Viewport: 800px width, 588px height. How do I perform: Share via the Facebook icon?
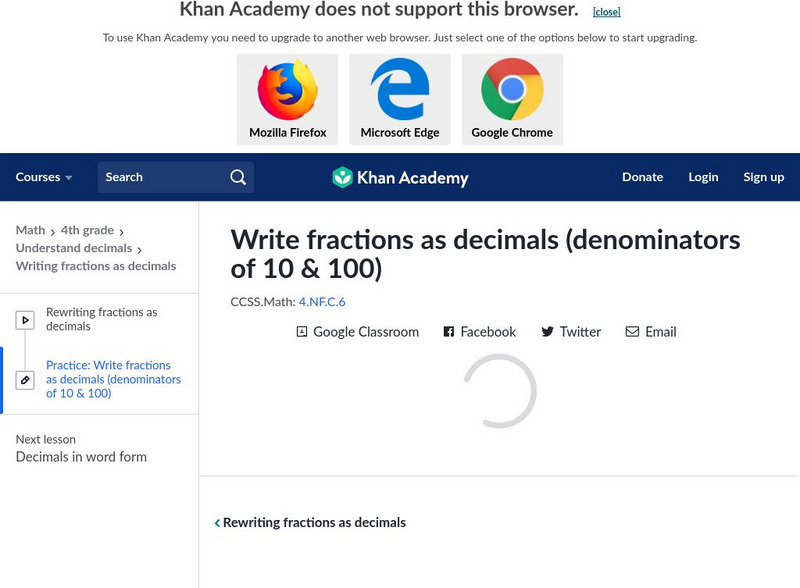(449, 332)
